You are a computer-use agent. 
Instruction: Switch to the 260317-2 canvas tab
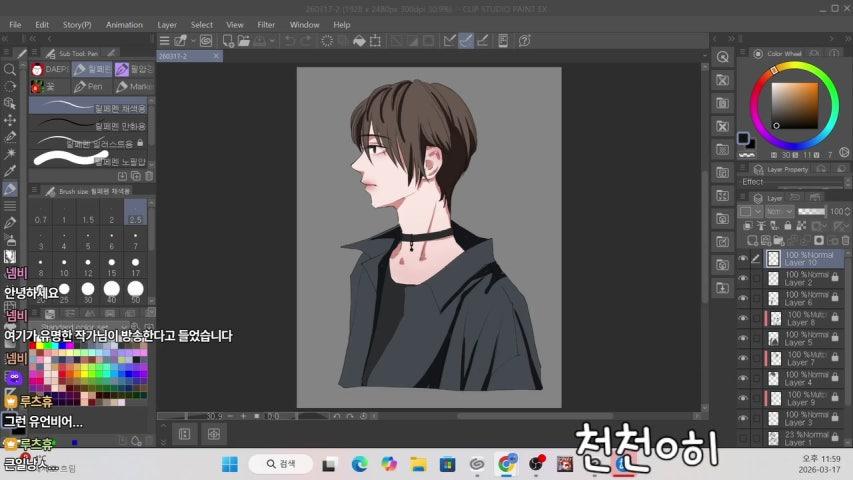(174, 57)
